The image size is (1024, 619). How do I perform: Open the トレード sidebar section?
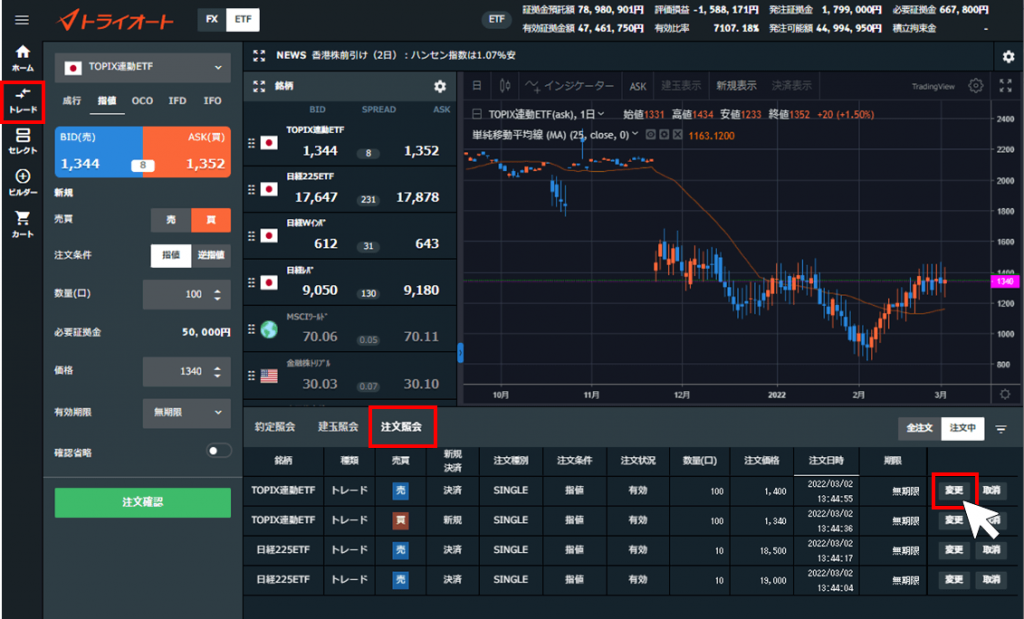tap(23, 101)
